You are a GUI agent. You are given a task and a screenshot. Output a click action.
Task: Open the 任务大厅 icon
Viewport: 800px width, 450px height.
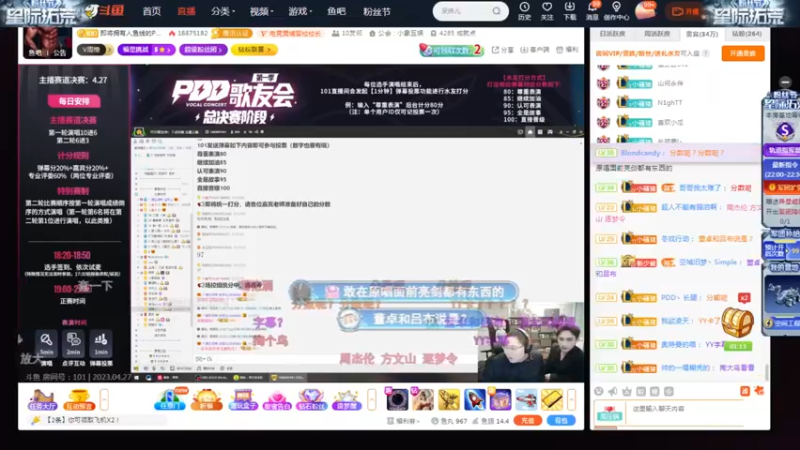click(42, 399)
